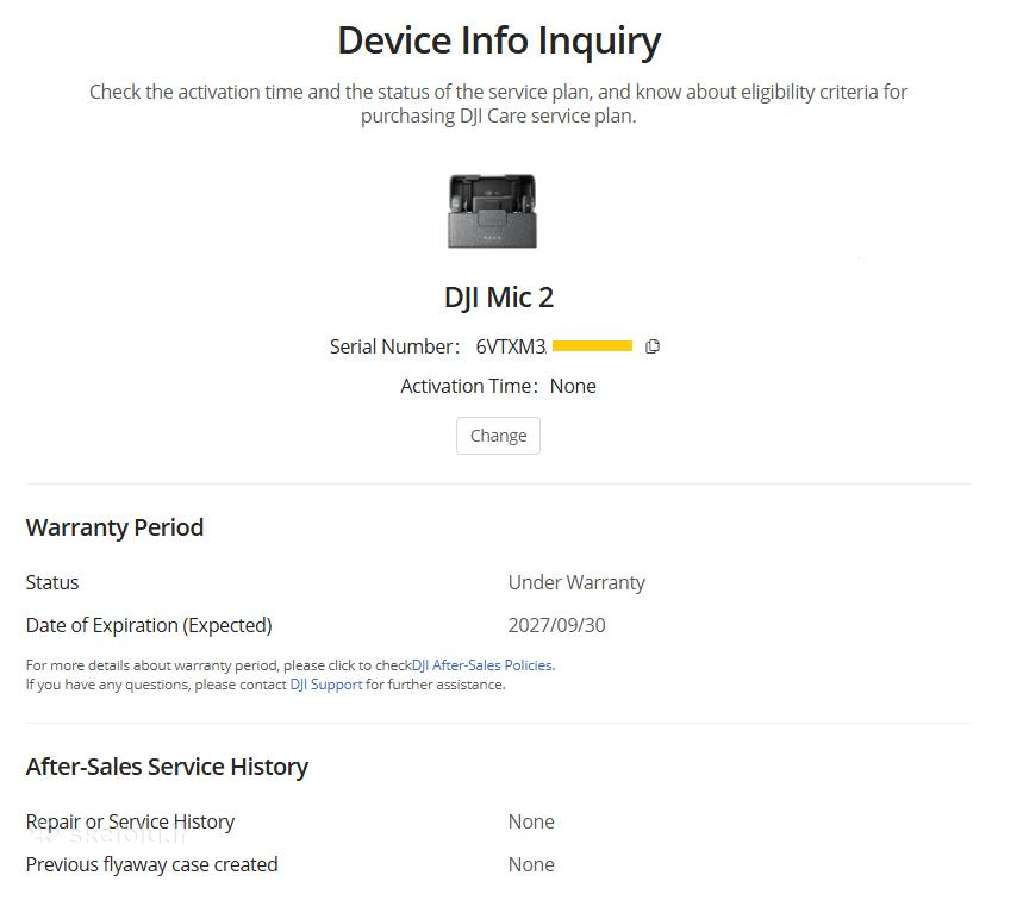Copy the serial number with the copy icon
Image resolution: width=1023 pixels, height=900 pixels.
click(652, 347)
